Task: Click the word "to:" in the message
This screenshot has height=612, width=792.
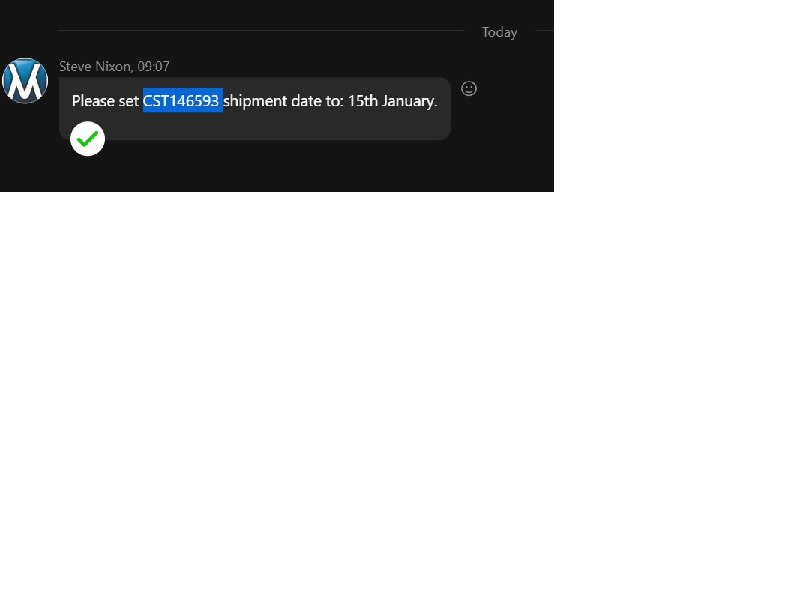Action: (334, 101)
